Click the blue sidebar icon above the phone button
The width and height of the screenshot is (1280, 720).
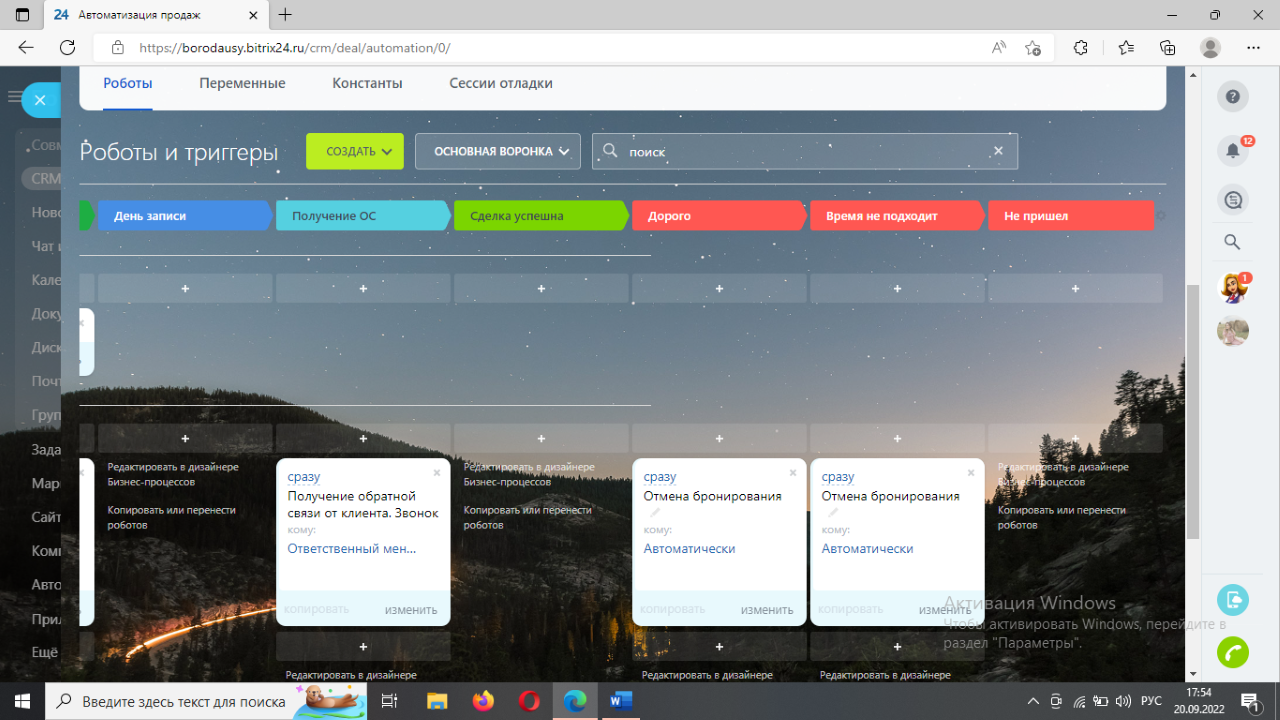click(1233, 600)
